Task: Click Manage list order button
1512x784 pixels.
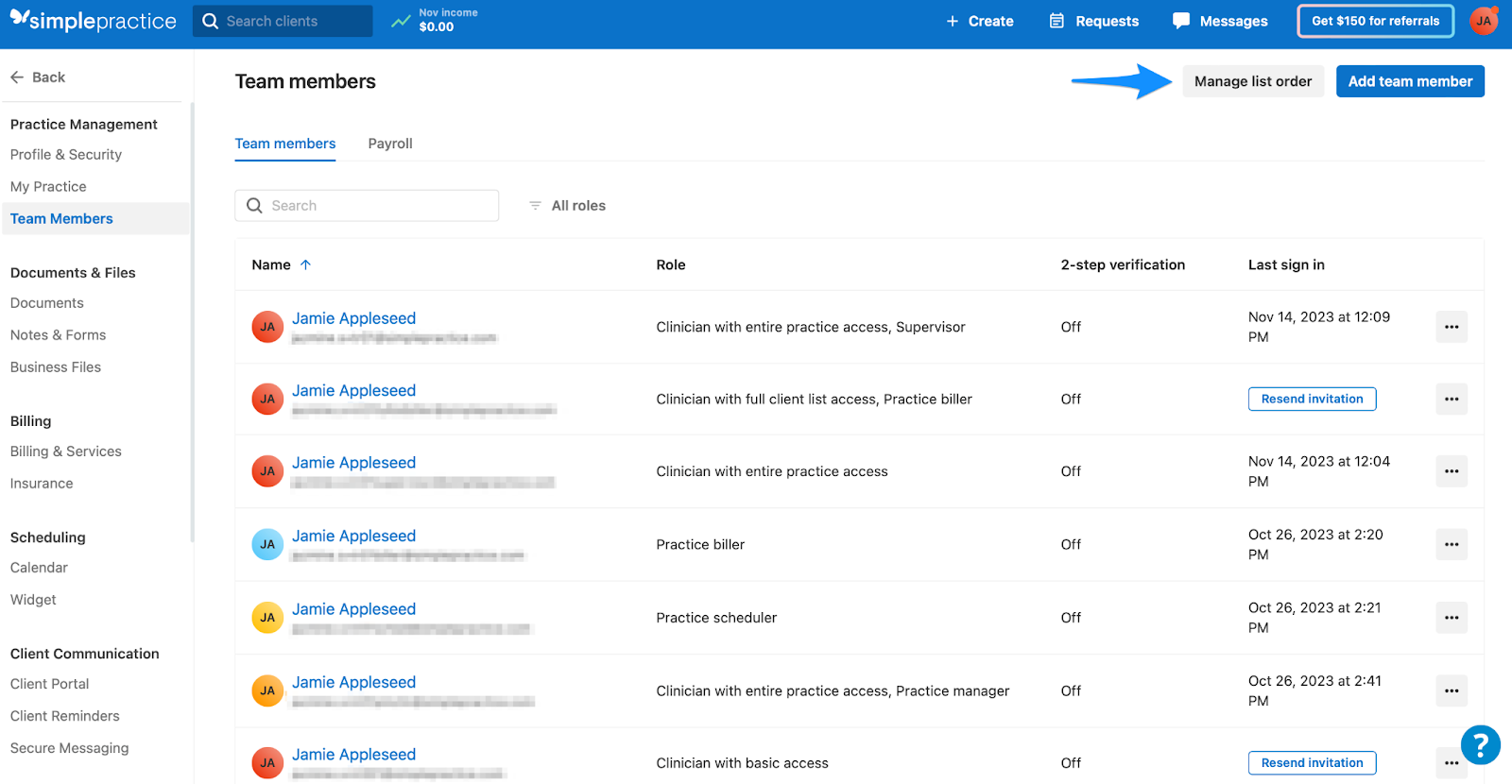Action: (x=1253, y=81)
